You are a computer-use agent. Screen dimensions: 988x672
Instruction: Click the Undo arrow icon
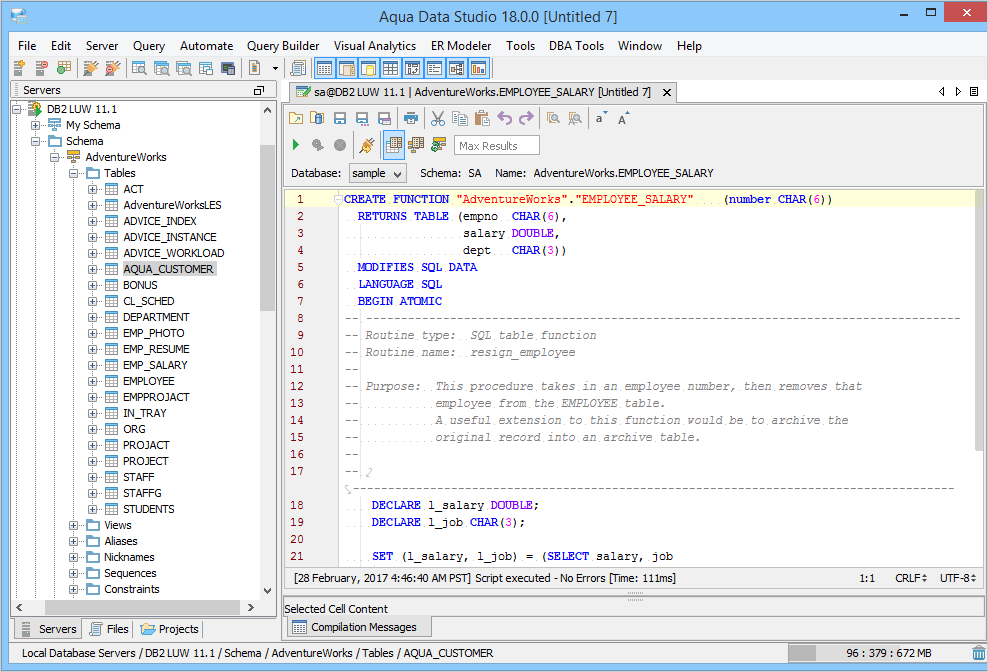pos(504,118)
